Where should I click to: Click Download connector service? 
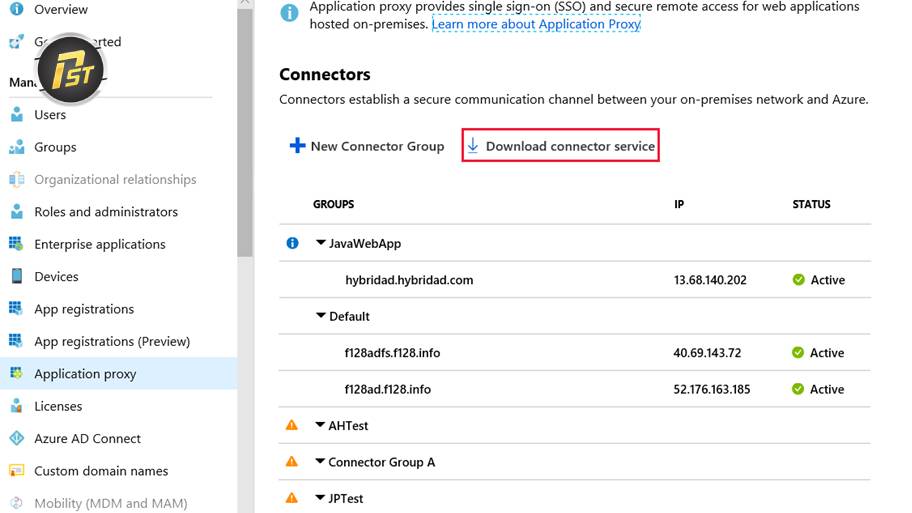coord(561,145)
